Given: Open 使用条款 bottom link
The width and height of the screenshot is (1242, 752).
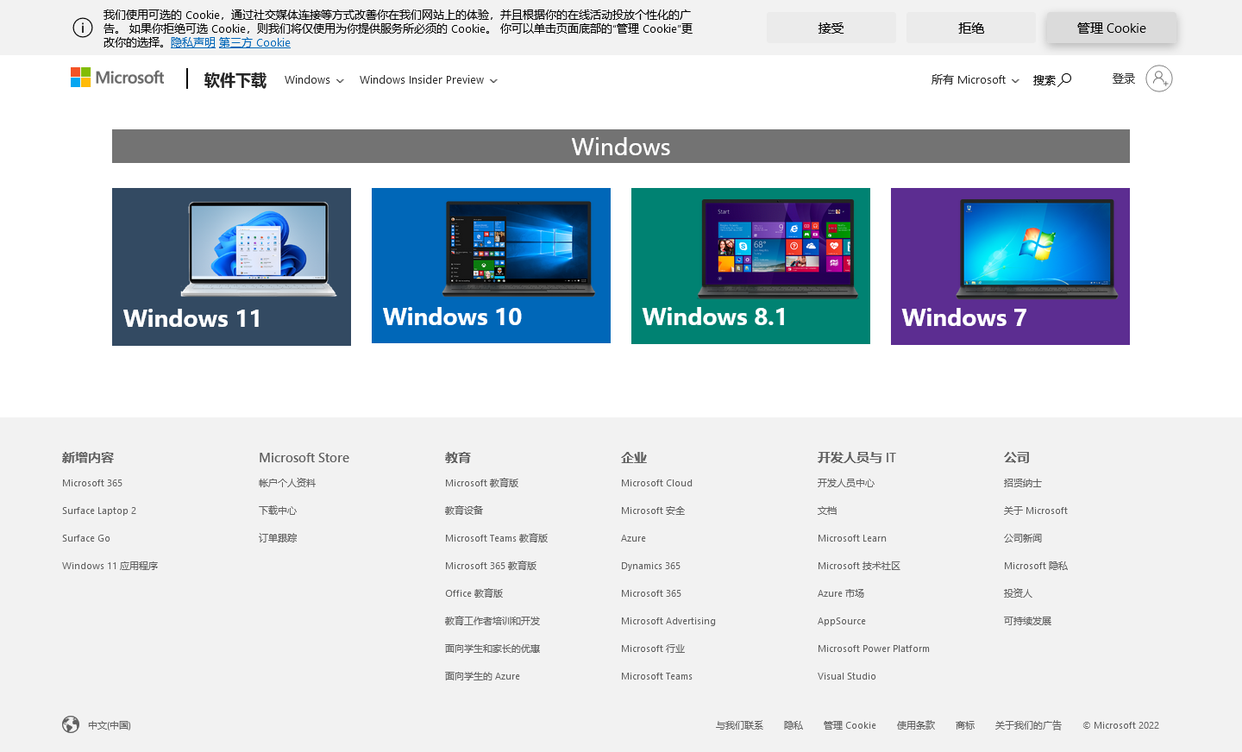Looking at the screenshot, I should pos(916,726).
